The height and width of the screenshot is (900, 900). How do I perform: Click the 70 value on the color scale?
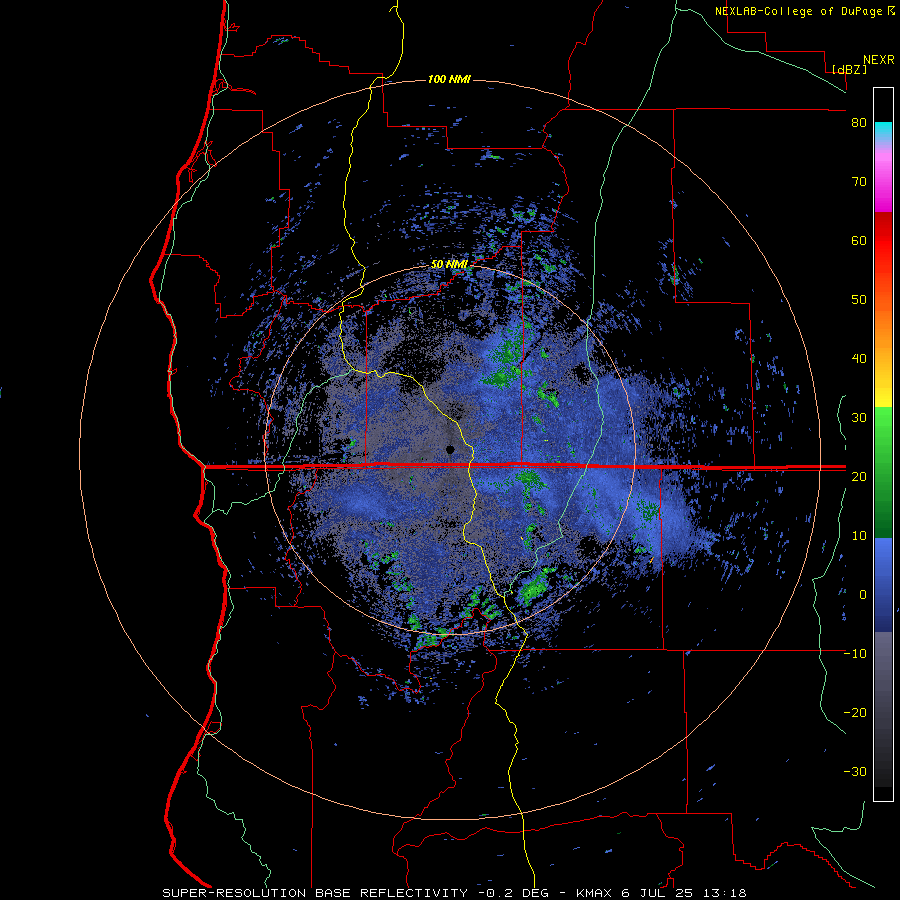pos(859,182)
